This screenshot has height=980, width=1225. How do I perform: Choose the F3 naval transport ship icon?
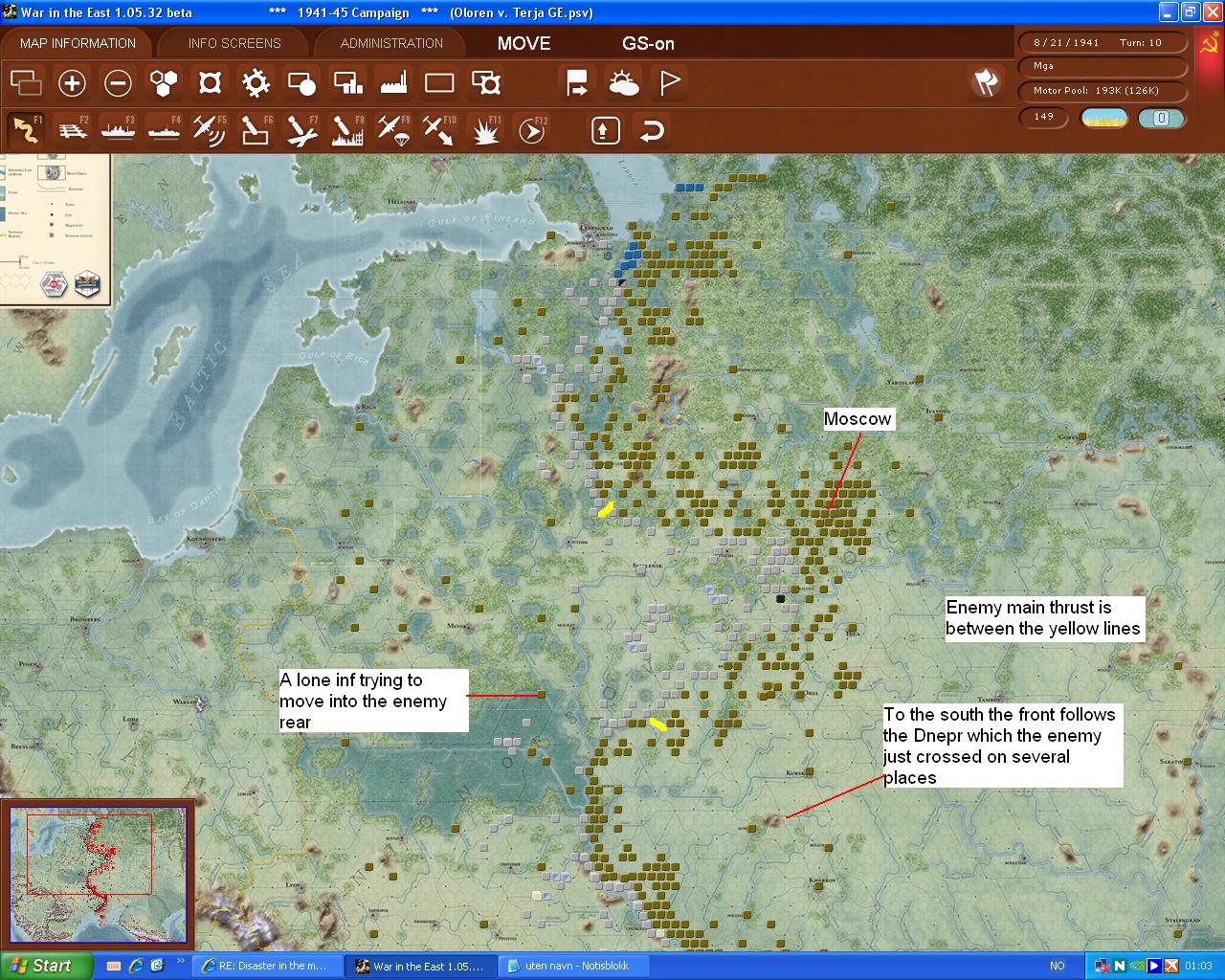[118, 130]
